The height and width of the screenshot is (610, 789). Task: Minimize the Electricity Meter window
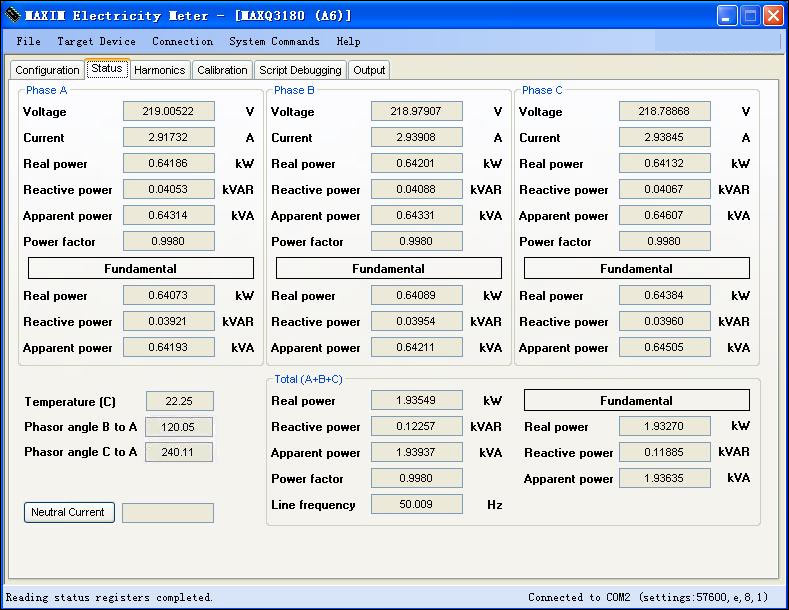pos(727,16)
